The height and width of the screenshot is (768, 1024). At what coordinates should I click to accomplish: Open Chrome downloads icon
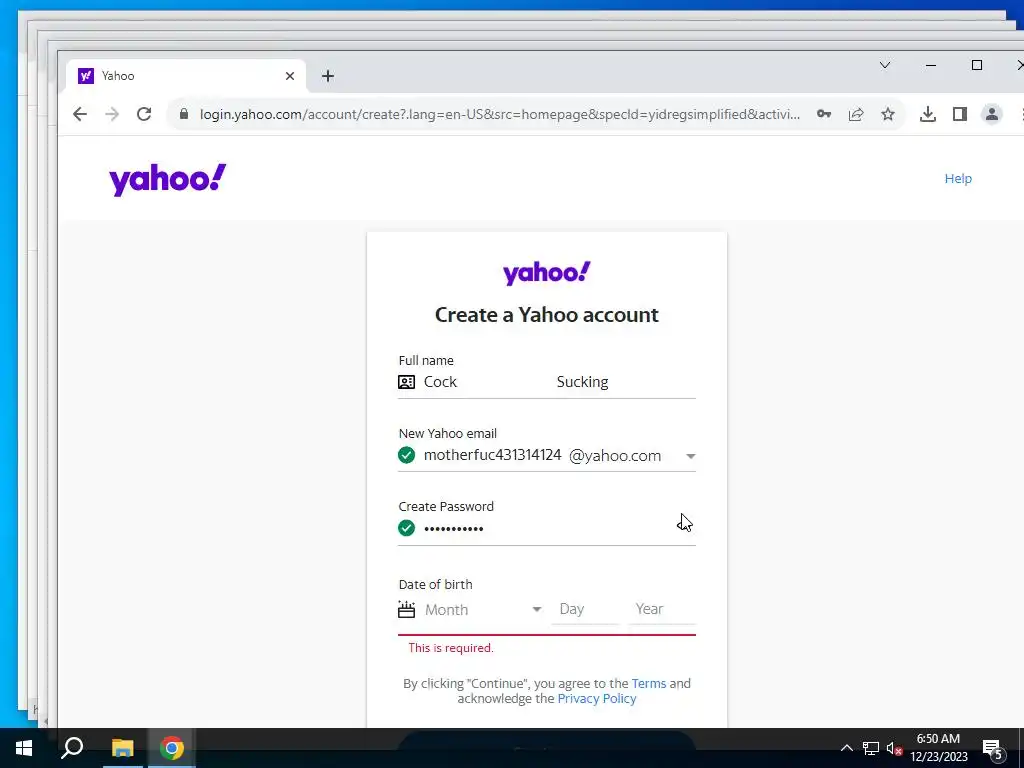point(927,114)
